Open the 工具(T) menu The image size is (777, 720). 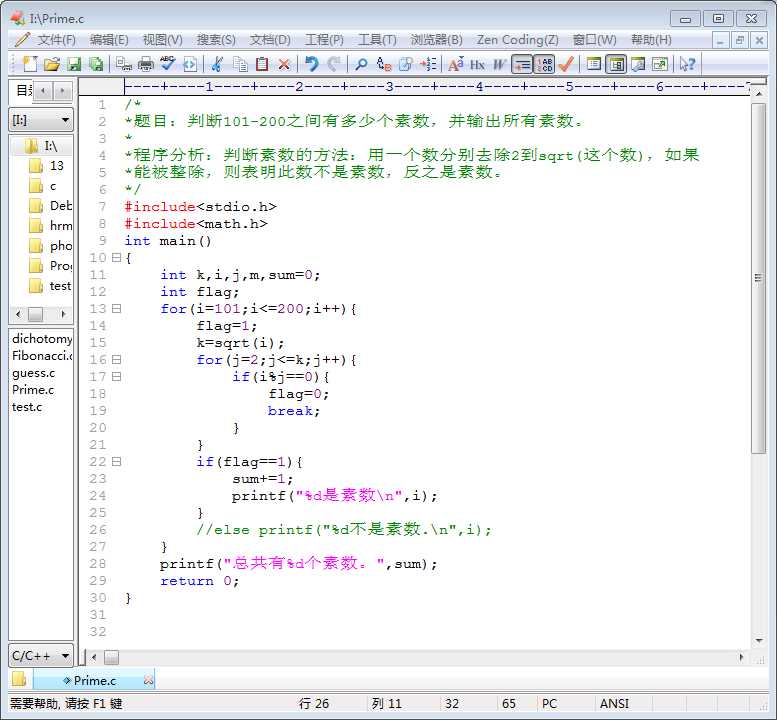pyautogui.click(x=377, y=40)
